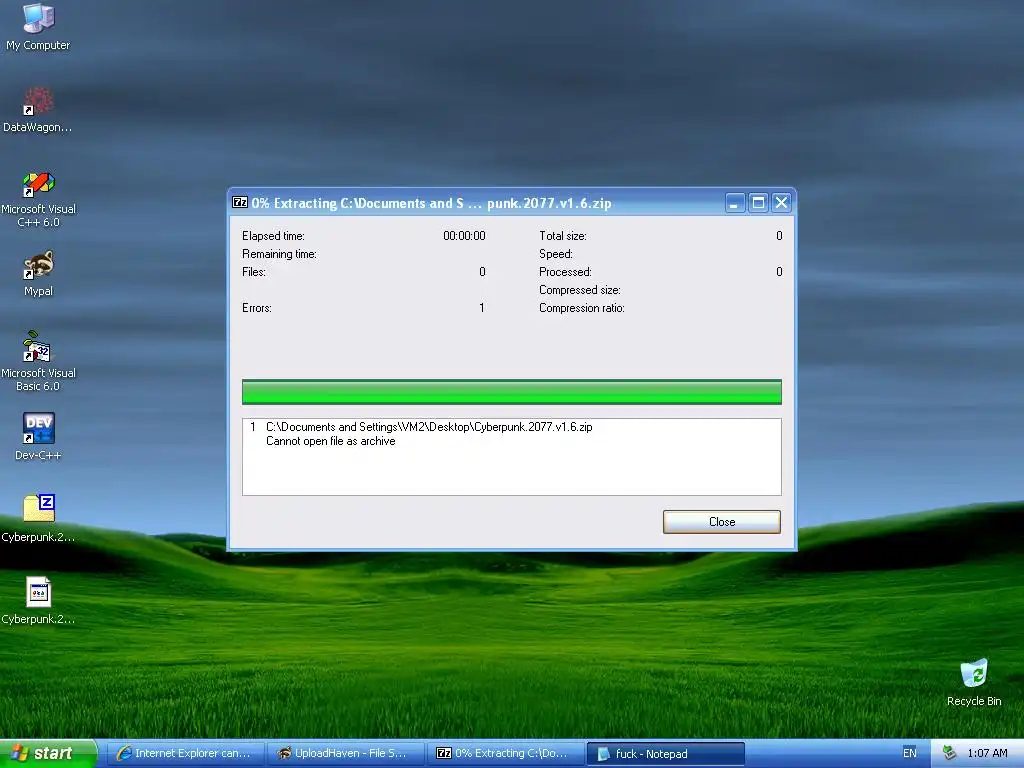The height and width of the screenshot is (768, 1024).
Task: Click the 00:00:00 elapsed time value
Action: pyautogui.click(x=464, y=236)
